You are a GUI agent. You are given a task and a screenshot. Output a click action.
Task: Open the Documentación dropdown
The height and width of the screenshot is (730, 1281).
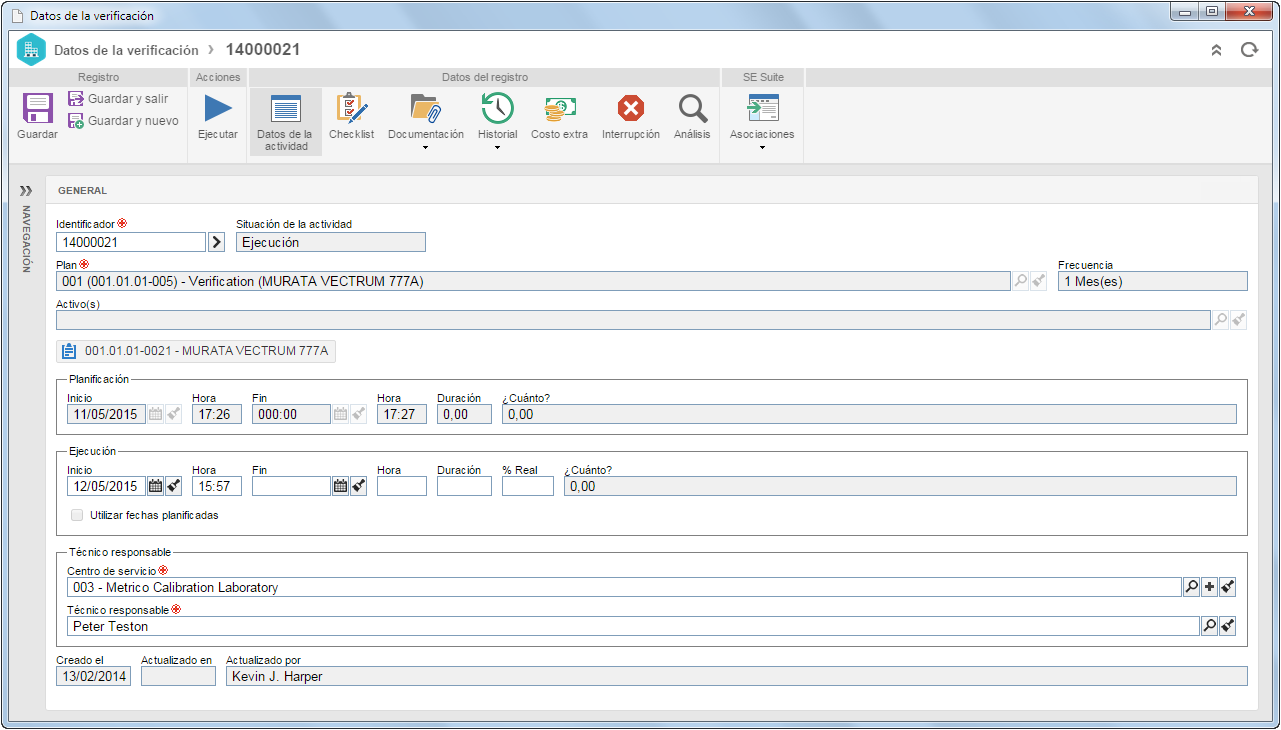pos(426,122)
